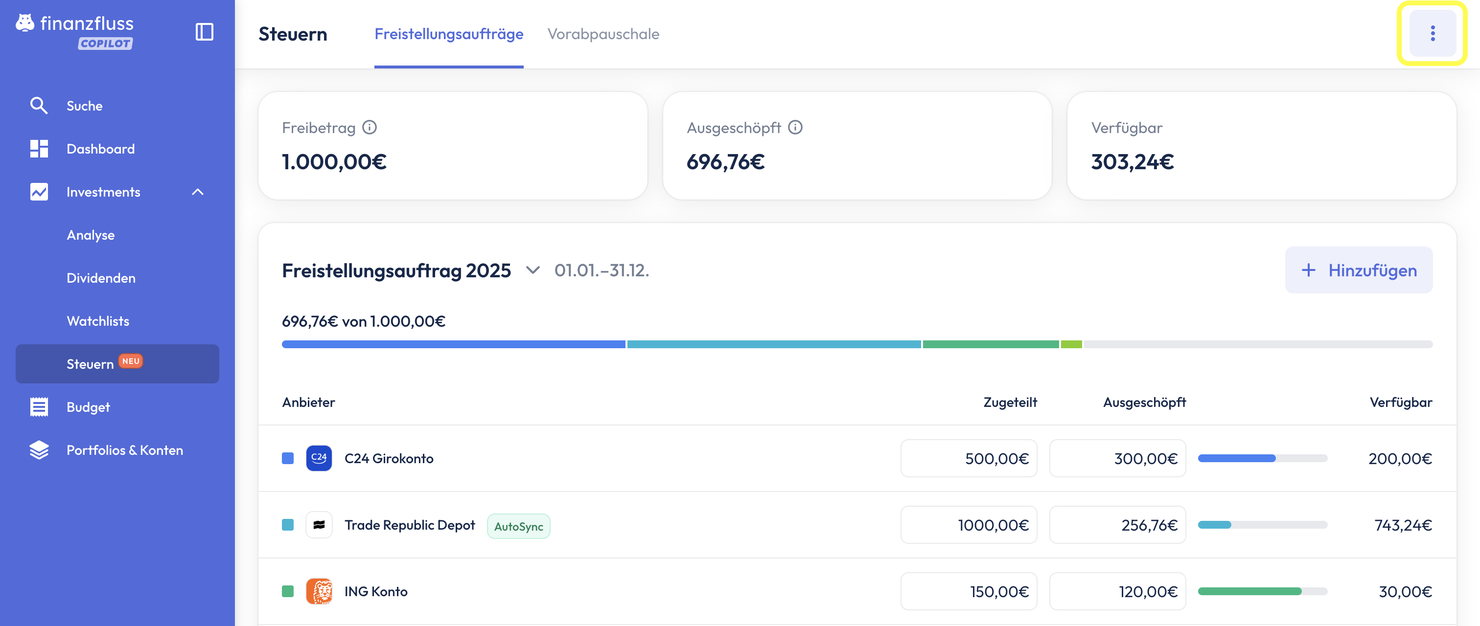The width and height of the screenshot is (1480, 626).
Task: Click the Budget list icon
Action: (39, 407)
